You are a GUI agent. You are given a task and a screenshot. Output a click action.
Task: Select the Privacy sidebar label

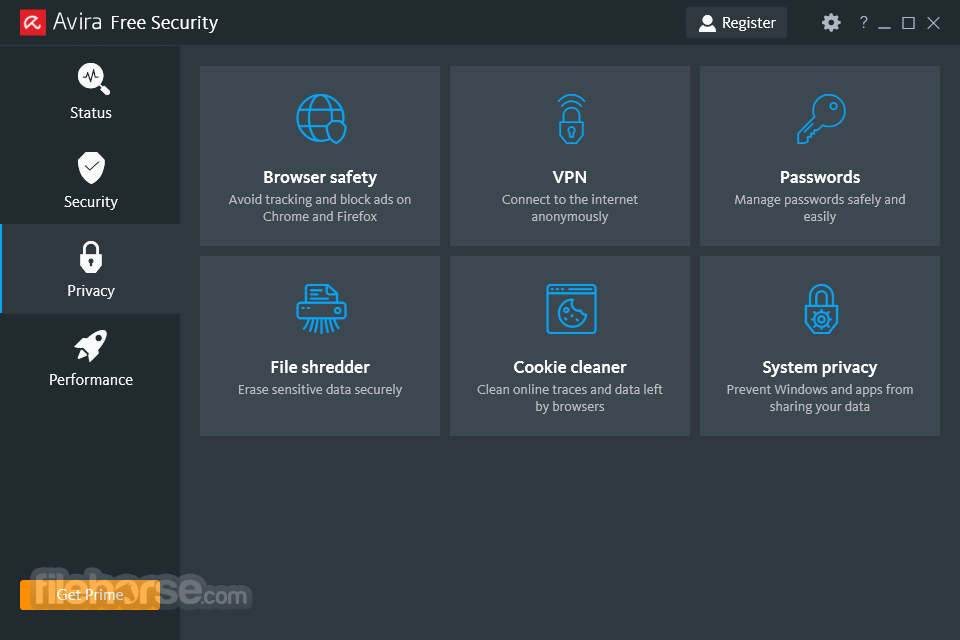click(91, 291)
